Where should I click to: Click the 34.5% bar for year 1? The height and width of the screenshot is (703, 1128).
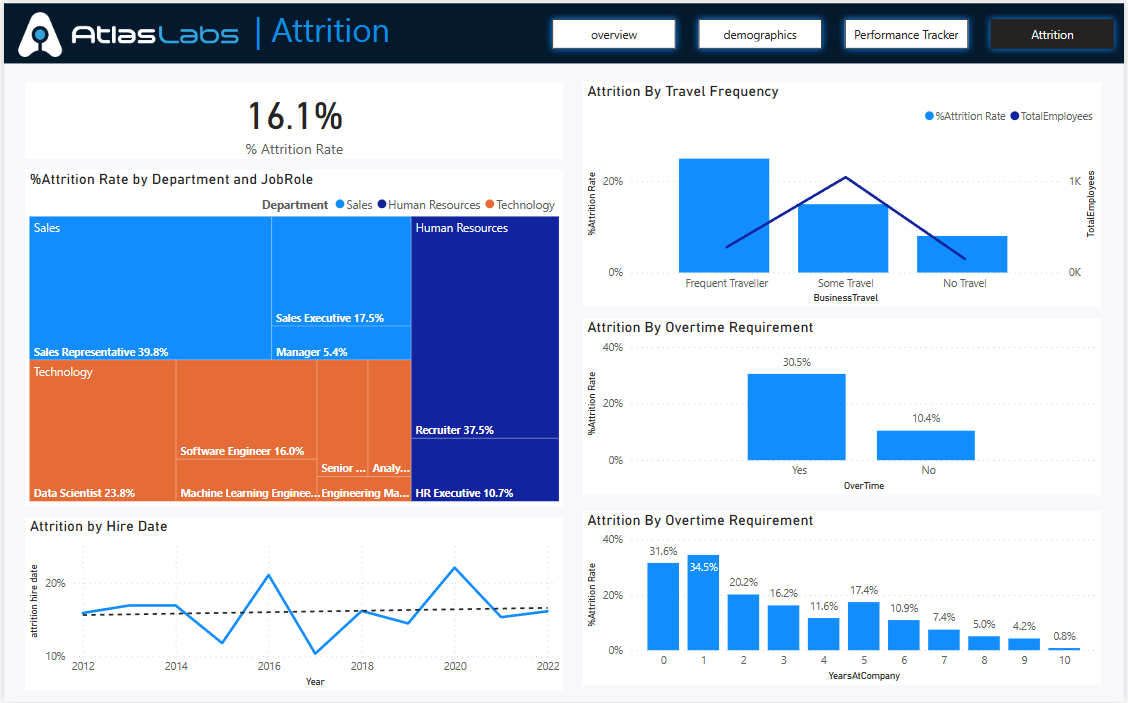tap(703, 603)
